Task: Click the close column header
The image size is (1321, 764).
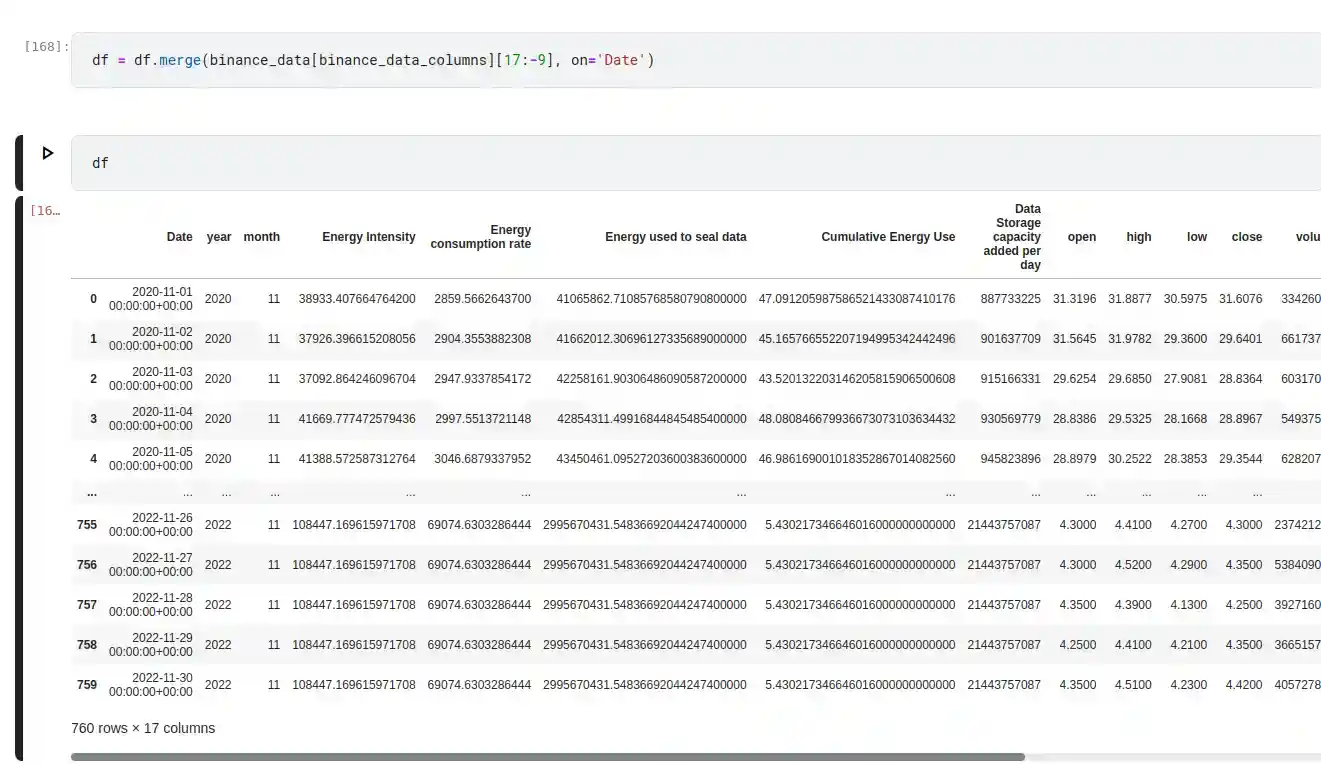Action: point(1246,237)
